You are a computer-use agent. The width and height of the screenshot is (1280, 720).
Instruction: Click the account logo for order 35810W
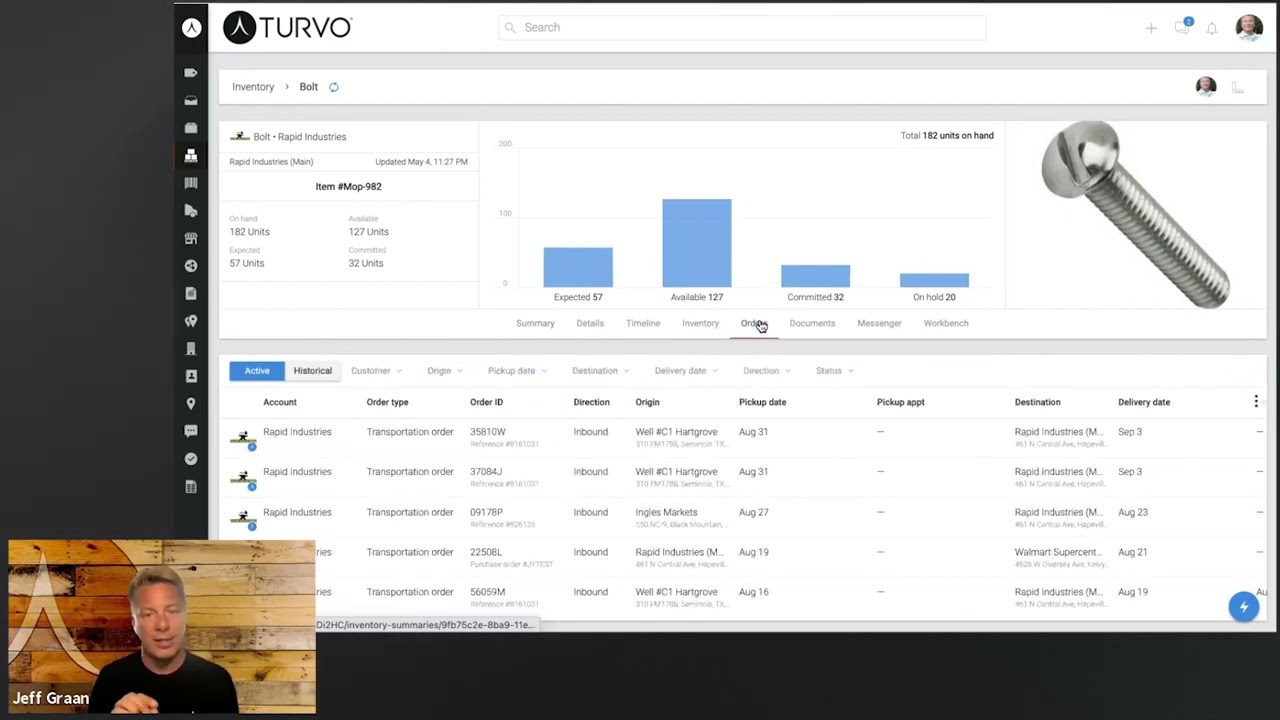(x=243, y=438)
